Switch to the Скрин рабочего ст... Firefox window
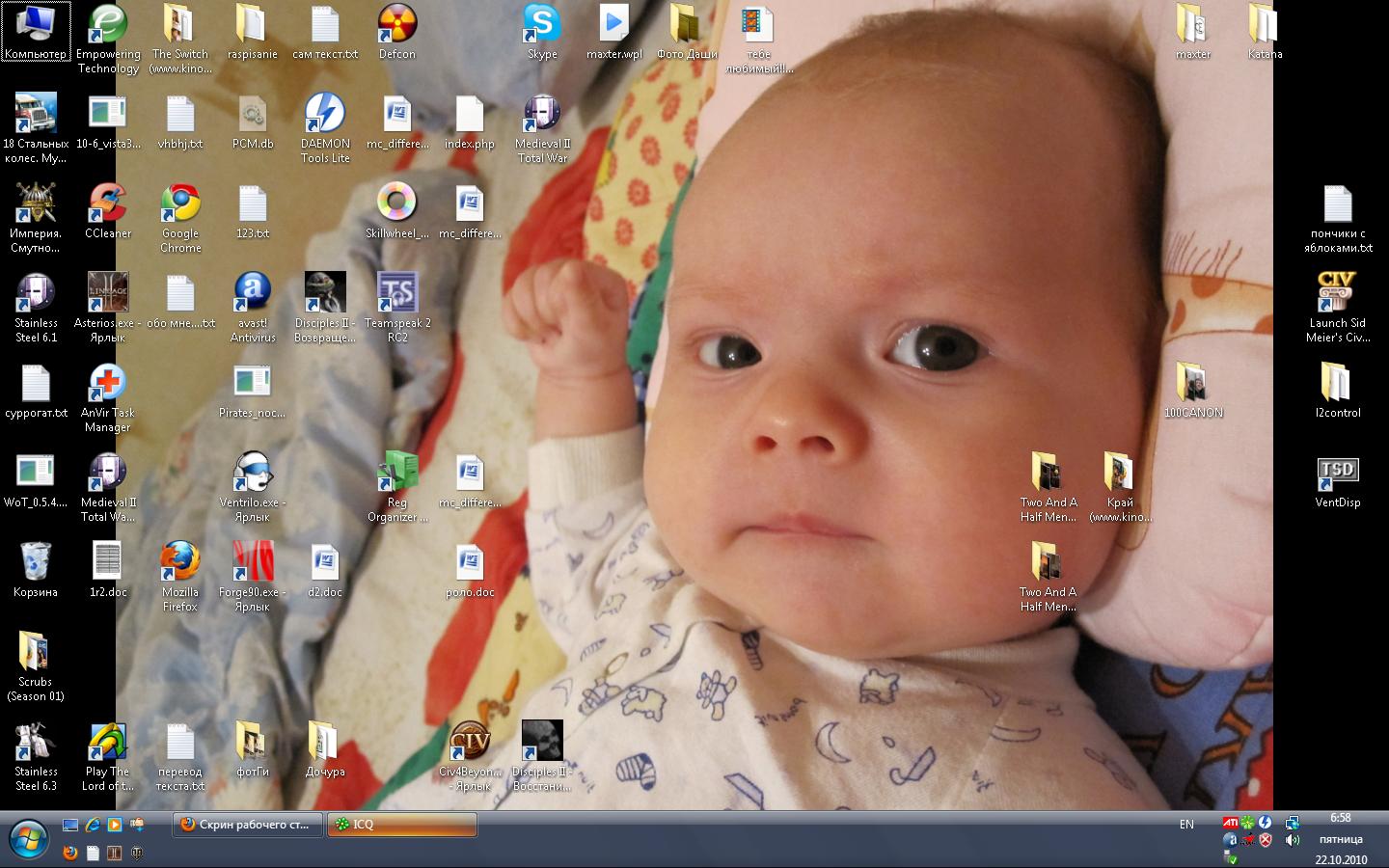1389x868 pixels. [x=246, y=825]
